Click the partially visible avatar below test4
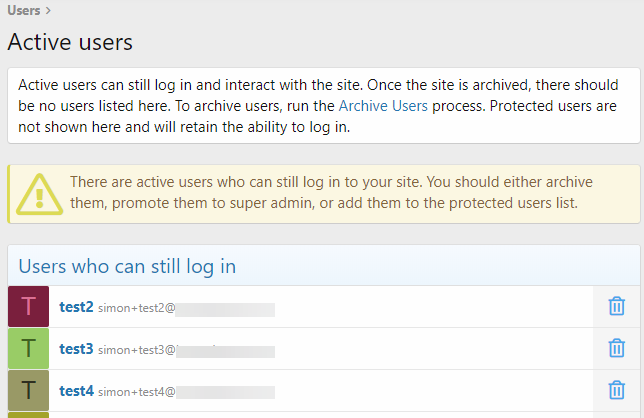Viewport: 644px width, 418px height. pyautogui.click(x=28, y=415)
